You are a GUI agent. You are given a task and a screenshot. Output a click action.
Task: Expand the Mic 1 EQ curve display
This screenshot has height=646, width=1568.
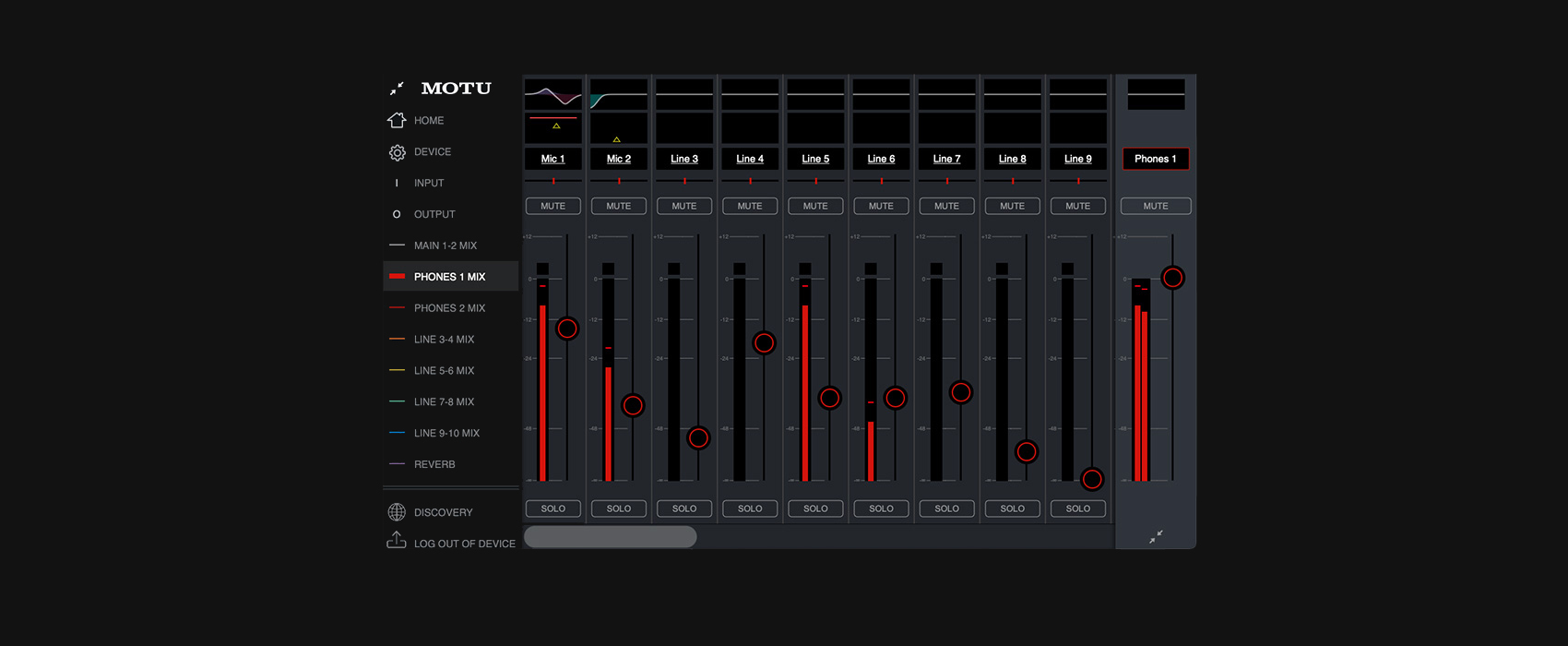pyautogui.click(x=553, y=94)
